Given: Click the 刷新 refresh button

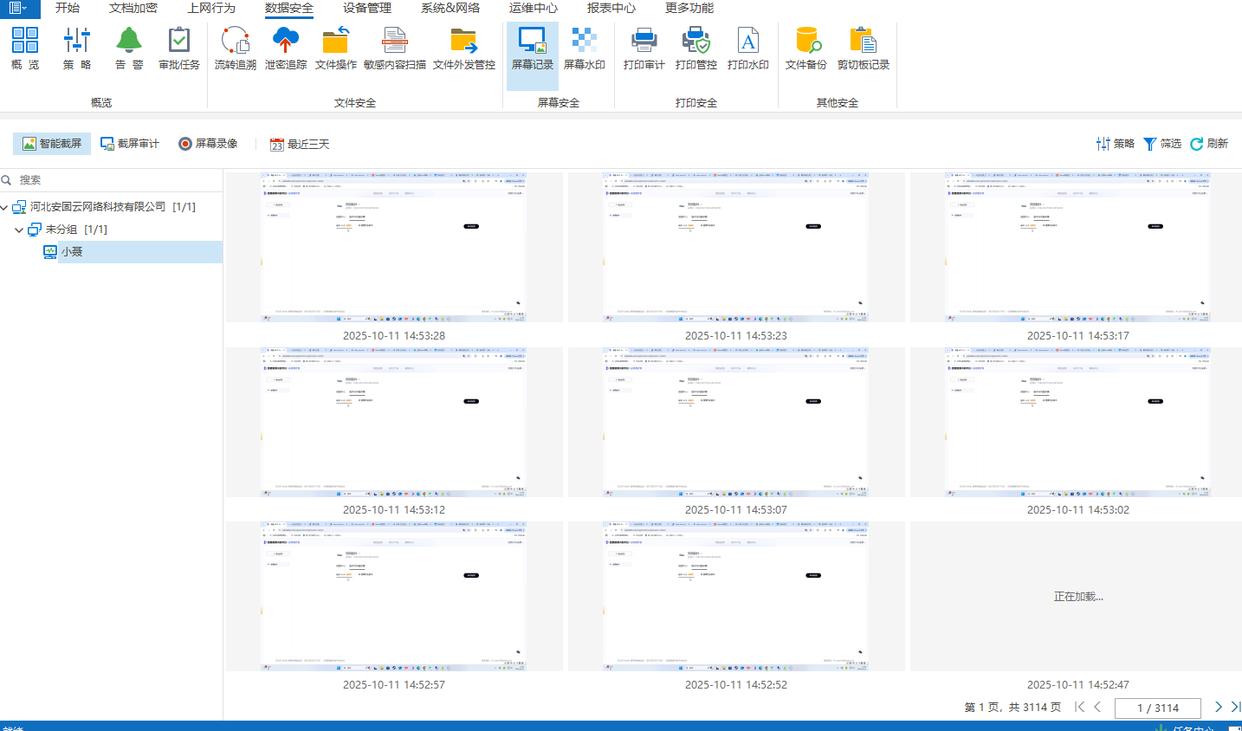Looking at the screenshot, I should tap(1209, 144).
